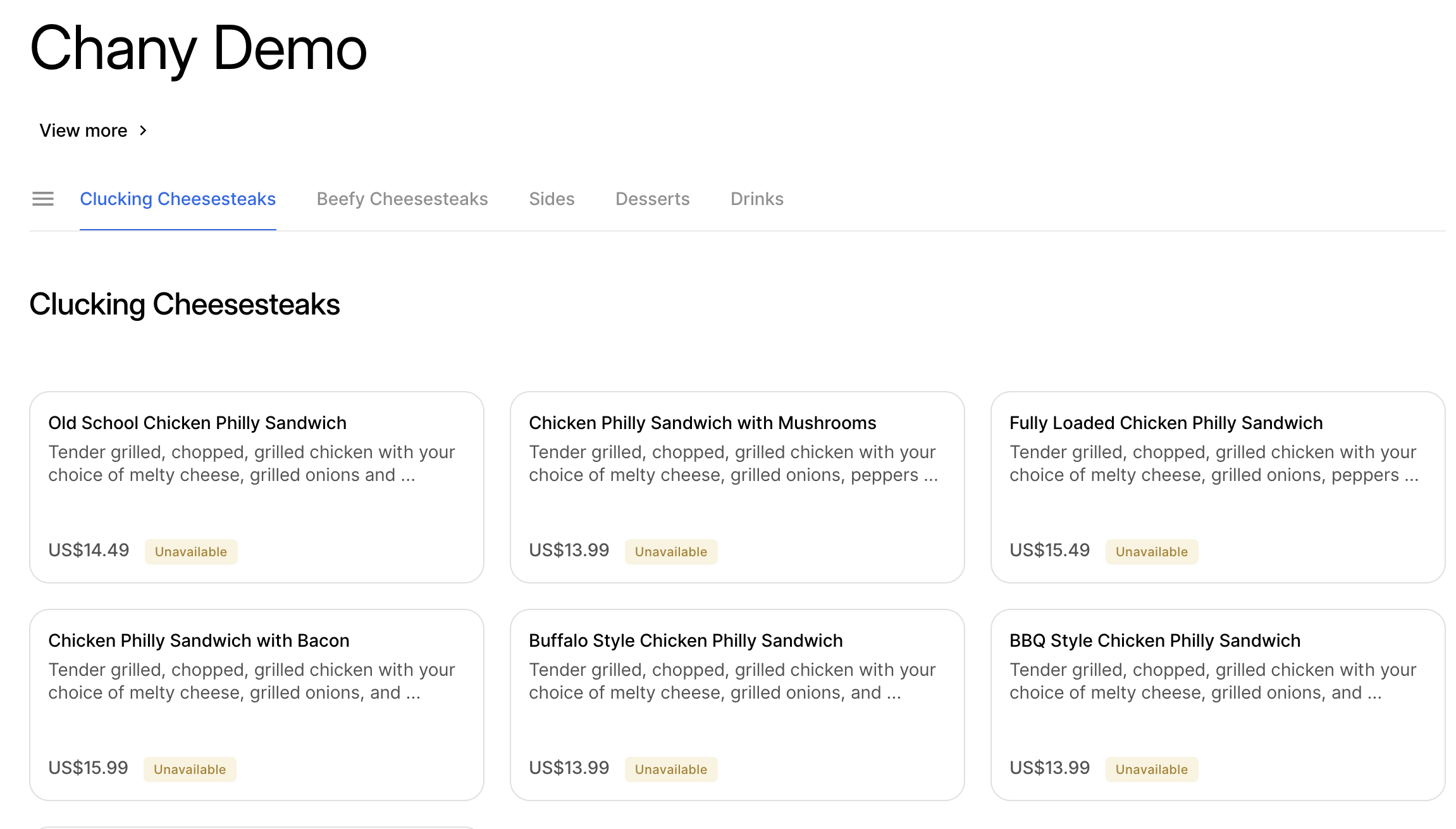Screen dimensions: 1456x829
Task: Click Unavailable badge on BBQ Style sandwich
Action: pyautogui.click(x=1151, y=770)
